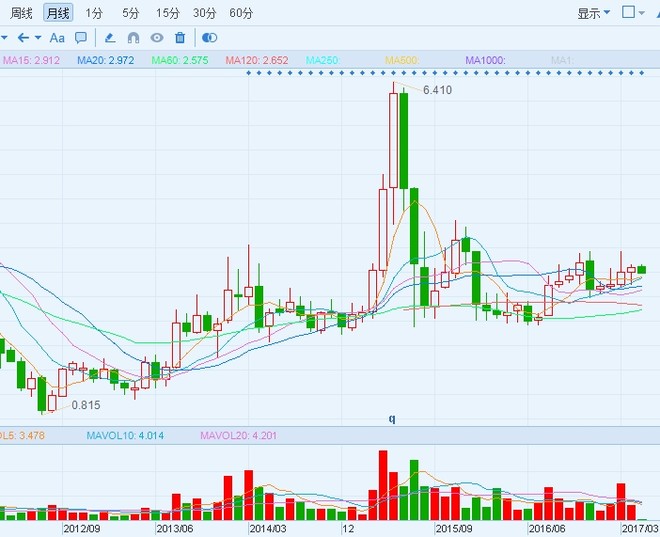Click MA60: 2.575 indicator label

[180, 60]
